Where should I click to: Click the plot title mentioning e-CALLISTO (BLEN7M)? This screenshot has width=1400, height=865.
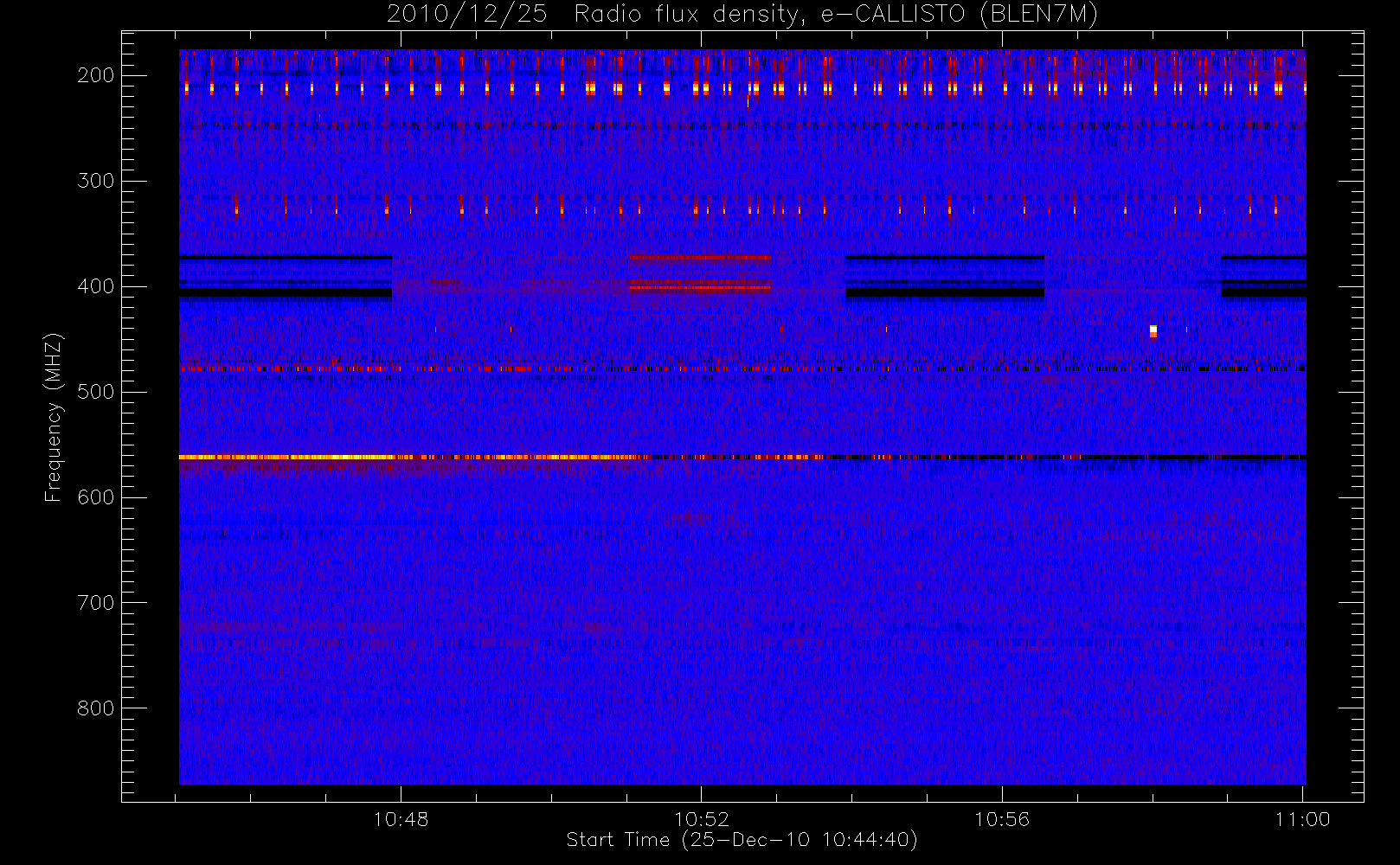pyautogui.click(x=742, y=14)
